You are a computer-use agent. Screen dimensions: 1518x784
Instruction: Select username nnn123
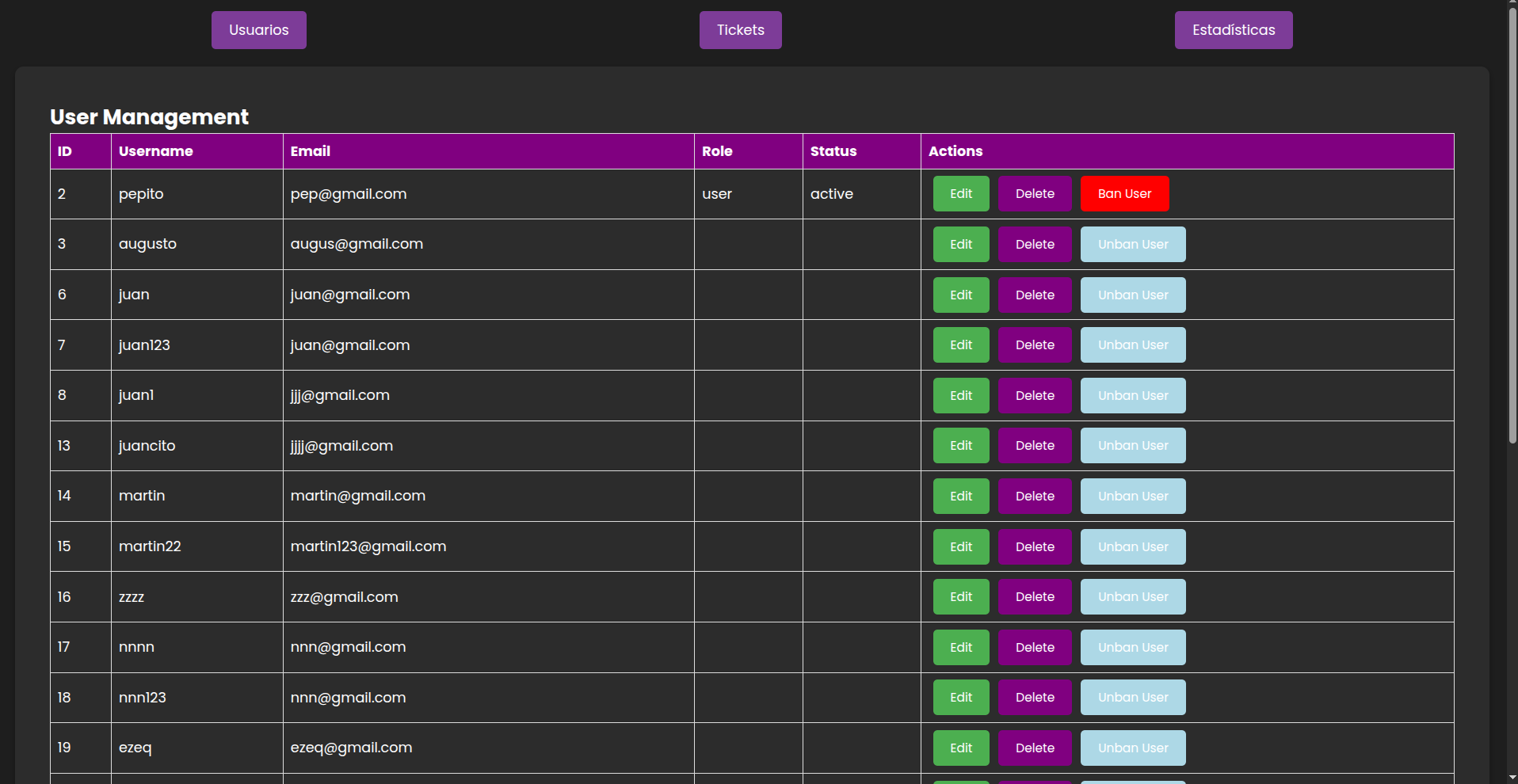[143, 698]
